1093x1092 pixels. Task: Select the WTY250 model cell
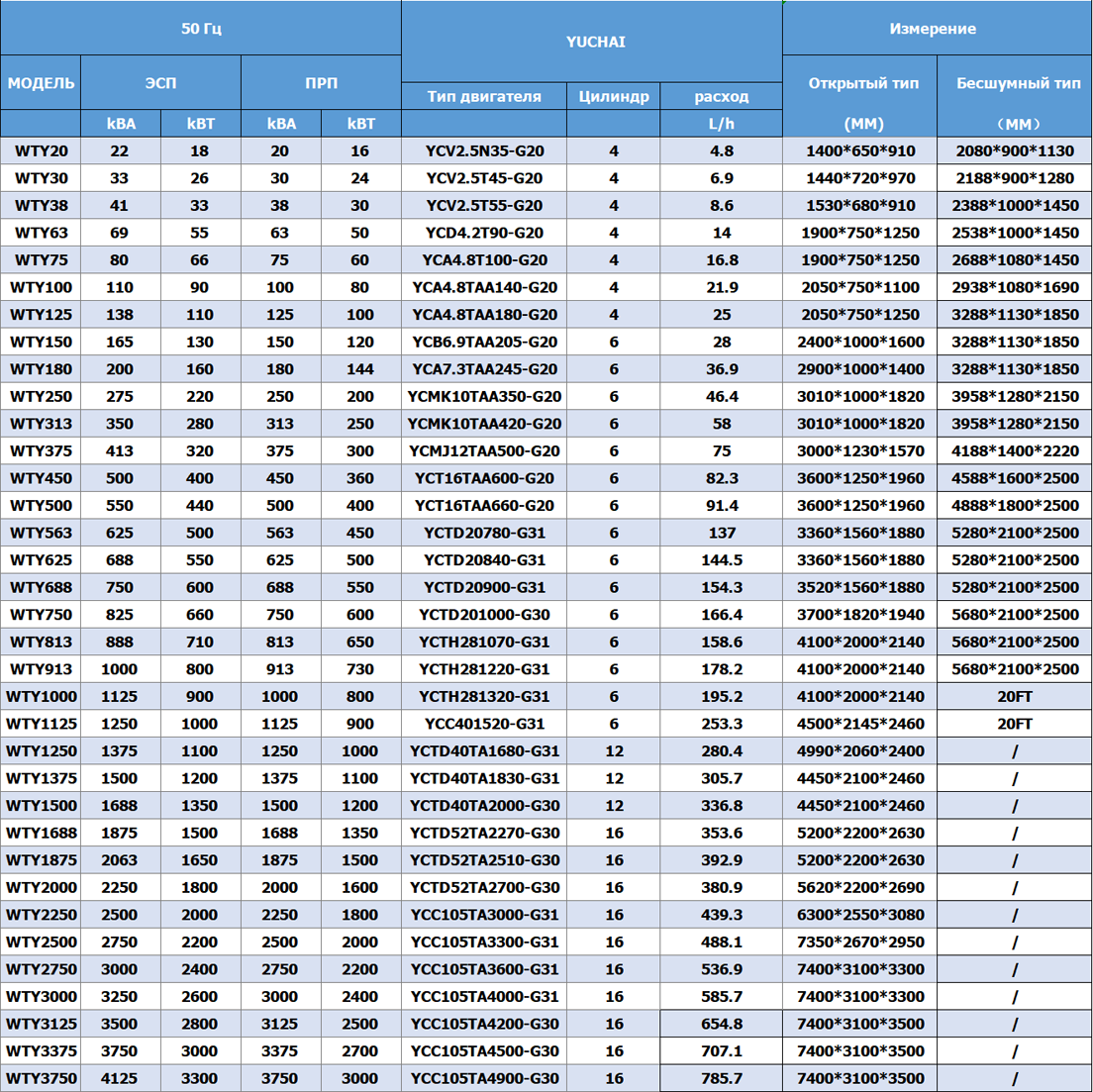click(42, 397)
